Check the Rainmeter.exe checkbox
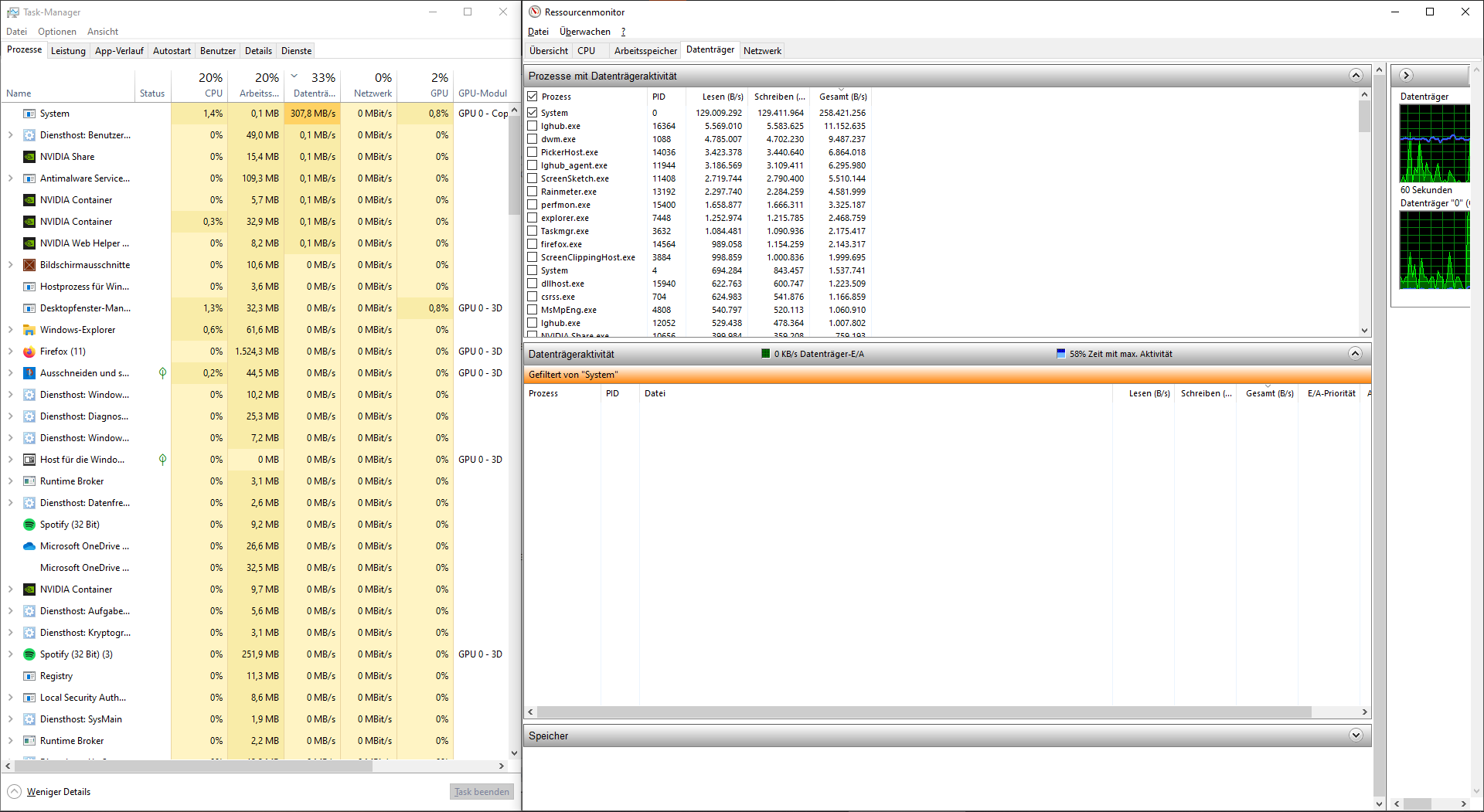 532,192
